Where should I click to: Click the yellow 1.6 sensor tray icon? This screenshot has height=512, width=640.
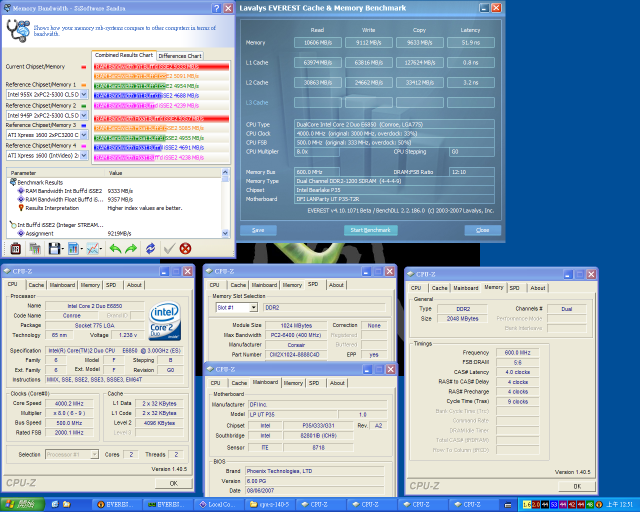pos(527,505)
